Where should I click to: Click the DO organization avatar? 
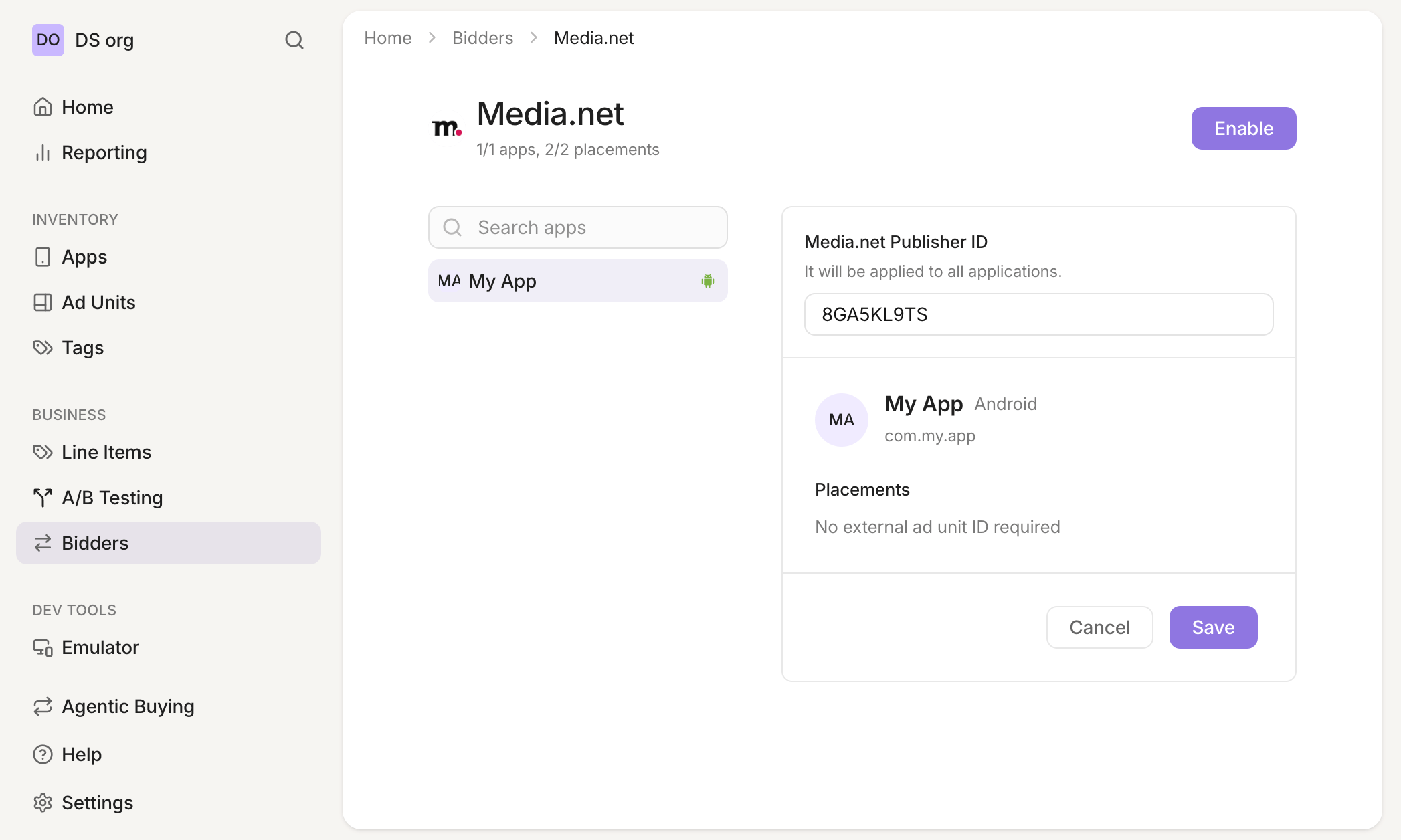[48, 40]
